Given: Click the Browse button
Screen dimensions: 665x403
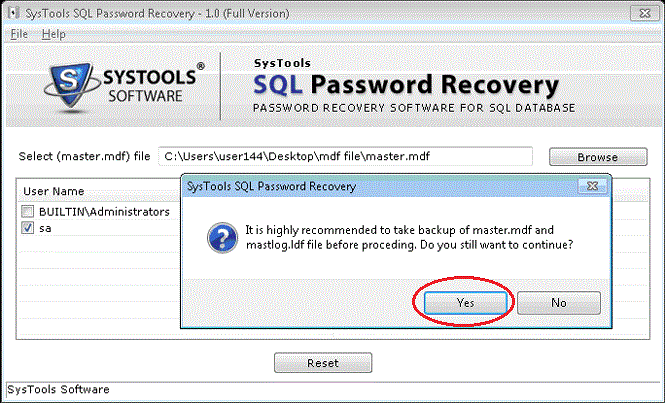Looking at the screenshot, I should pyautogui.click(x=597, y=157).
